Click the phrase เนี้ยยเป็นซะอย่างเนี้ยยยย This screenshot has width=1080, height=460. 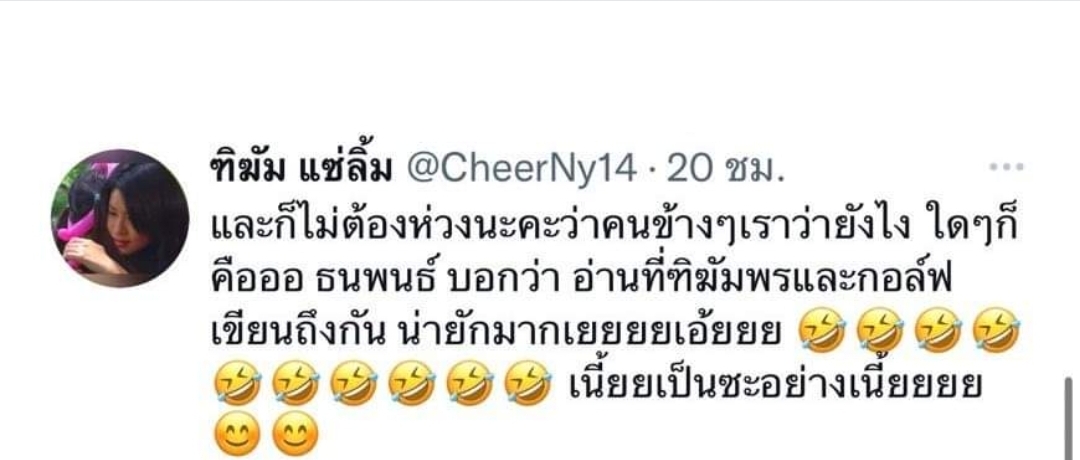pos(776,385)
